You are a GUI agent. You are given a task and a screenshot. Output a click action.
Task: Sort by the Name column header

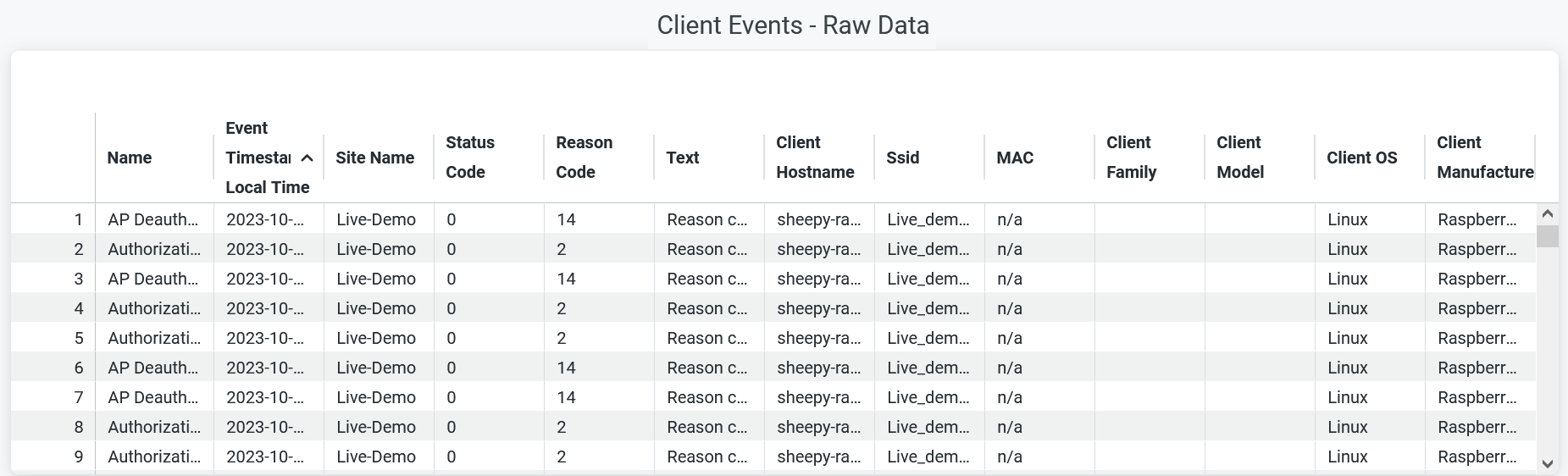point(130,158)
